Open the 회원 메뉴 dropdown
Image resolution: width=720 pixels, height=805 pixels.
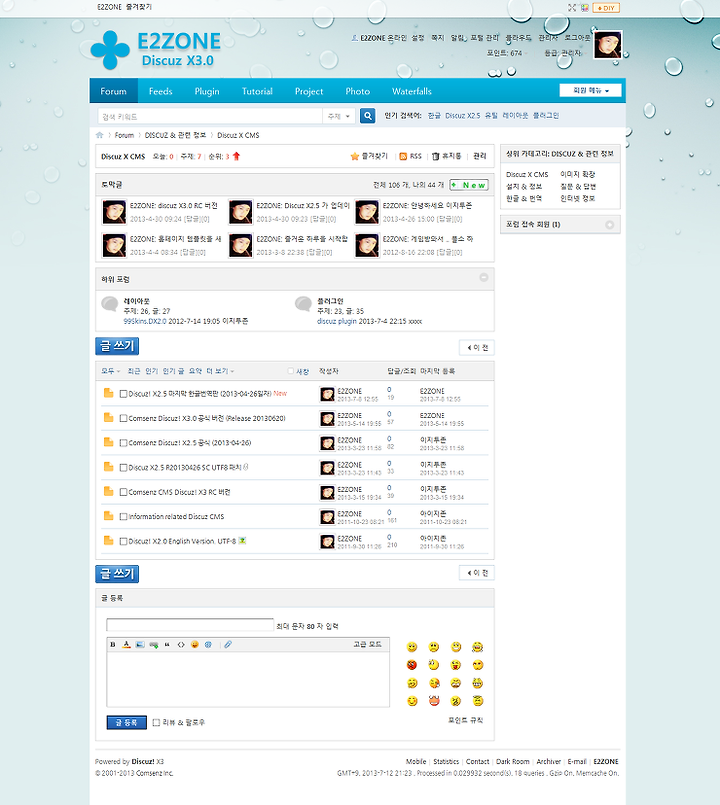pyautogui.click(x=591, y=90)
